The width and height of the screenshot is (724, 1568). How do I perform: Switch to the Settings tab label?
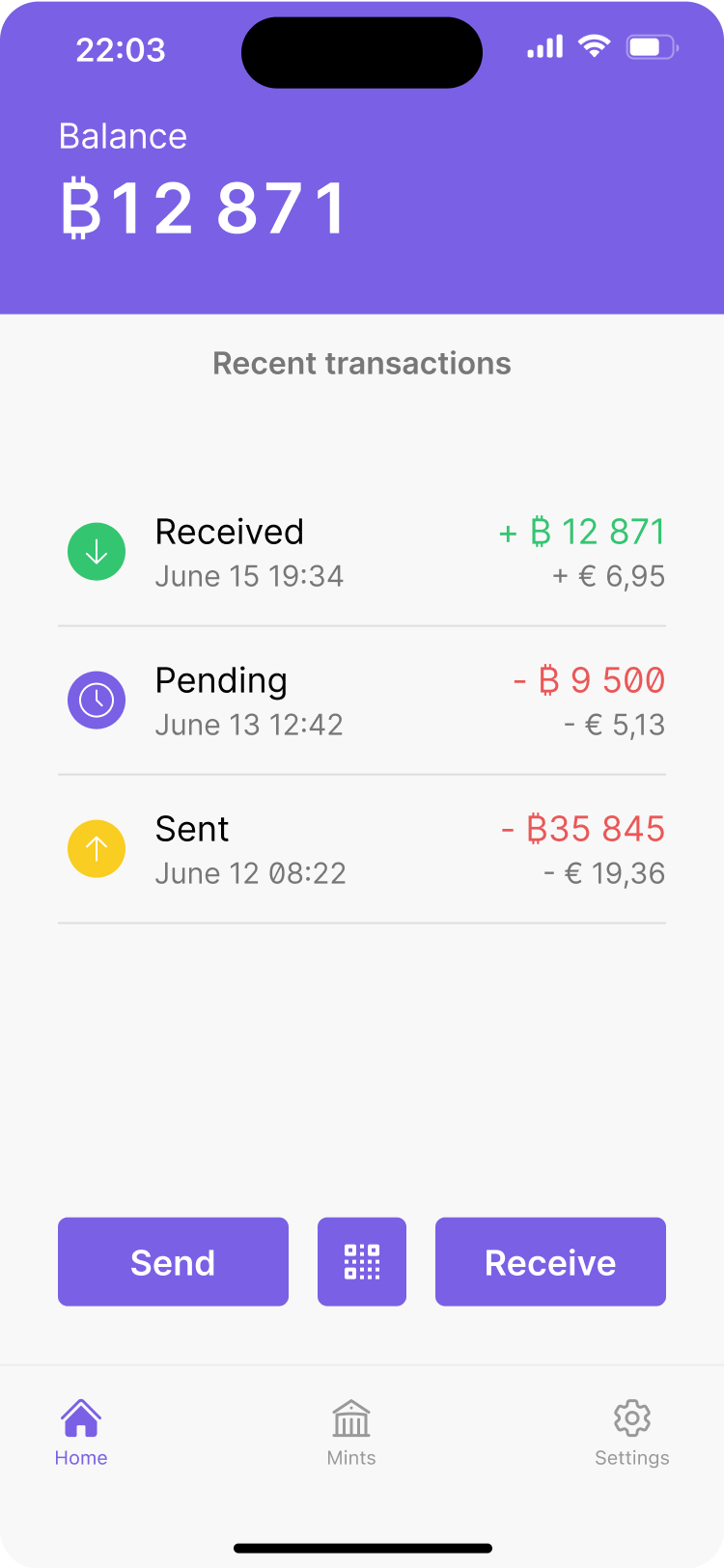(x=632, y=1458)
